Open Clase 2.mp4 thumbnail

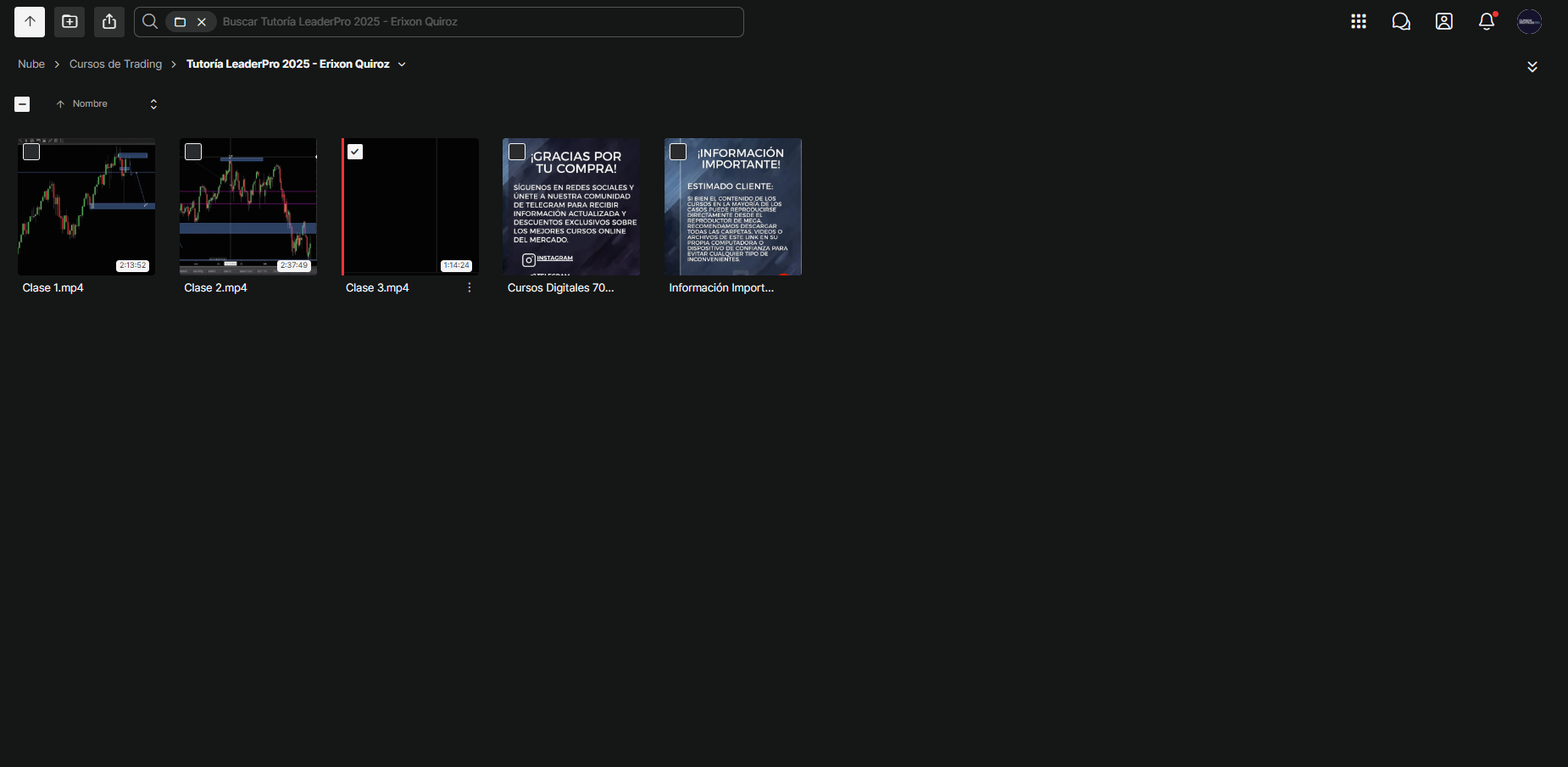click(248, 207)
